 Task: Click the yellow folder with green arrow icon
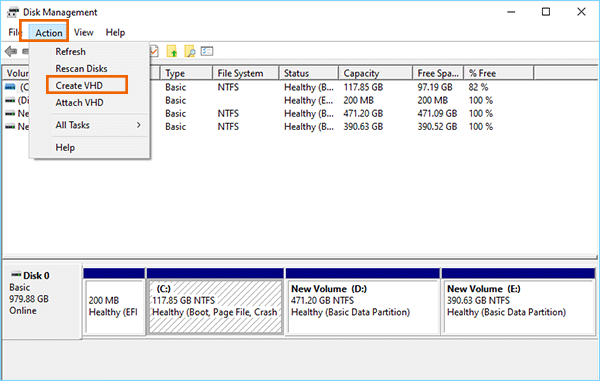(172, 51)
